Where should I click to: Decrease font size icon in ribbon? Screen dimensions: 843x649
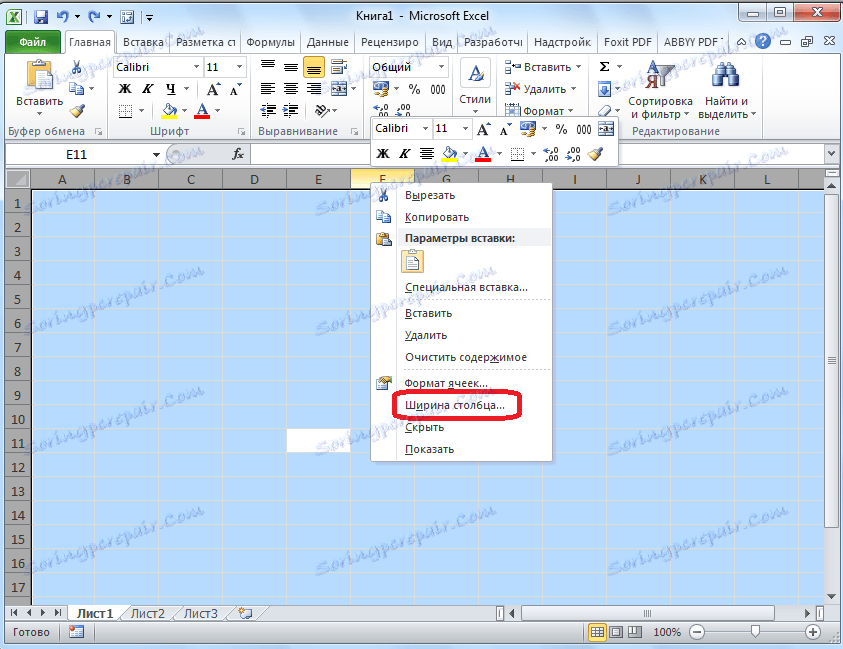click(235, 89)
